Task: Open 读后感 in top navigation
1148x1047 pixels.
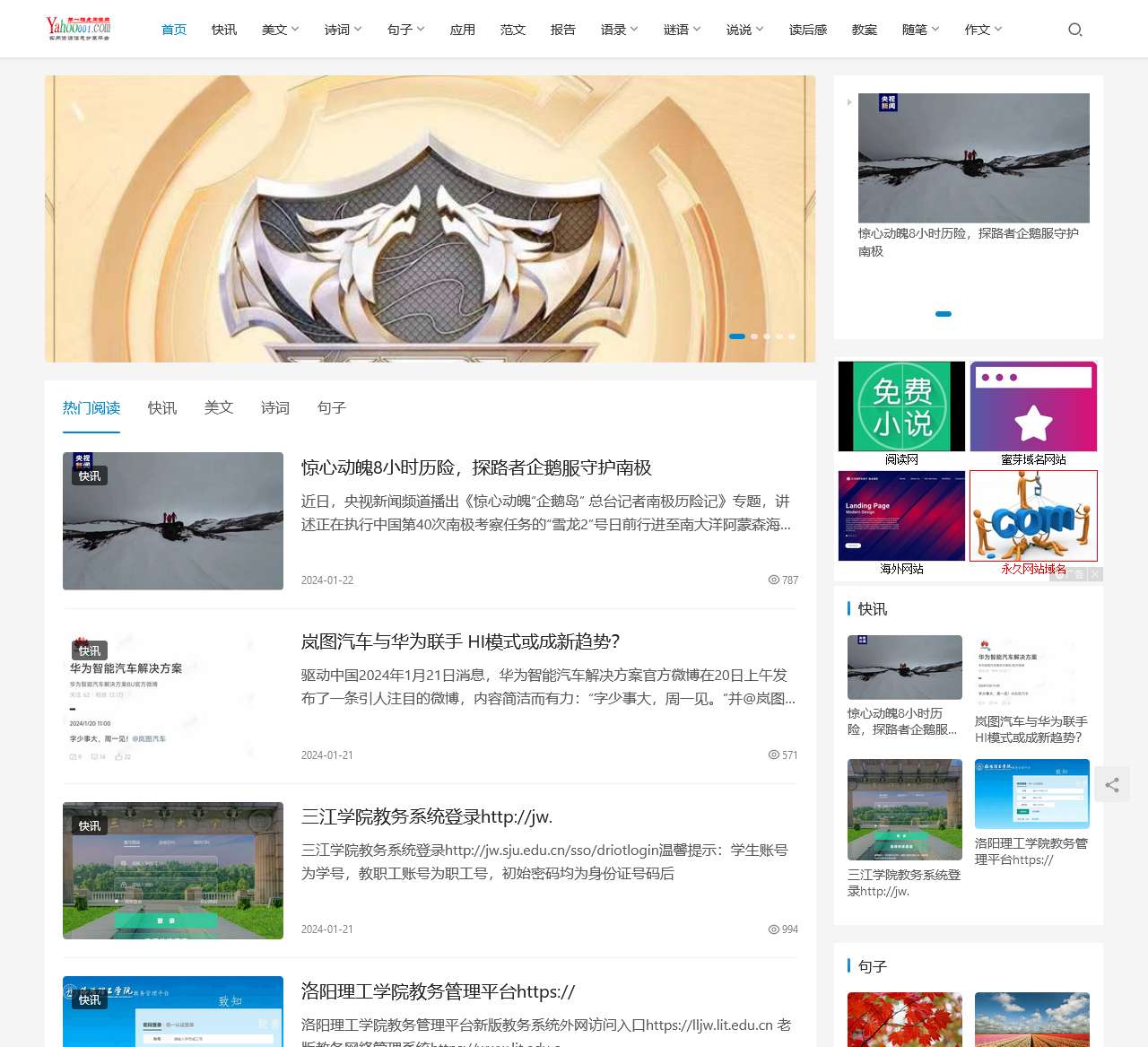Action: [x=808, y=30]
